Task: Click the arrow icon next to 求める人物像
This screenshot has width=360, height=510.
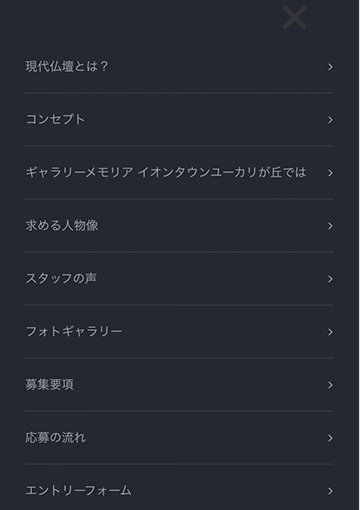Action: pos(330,226)
